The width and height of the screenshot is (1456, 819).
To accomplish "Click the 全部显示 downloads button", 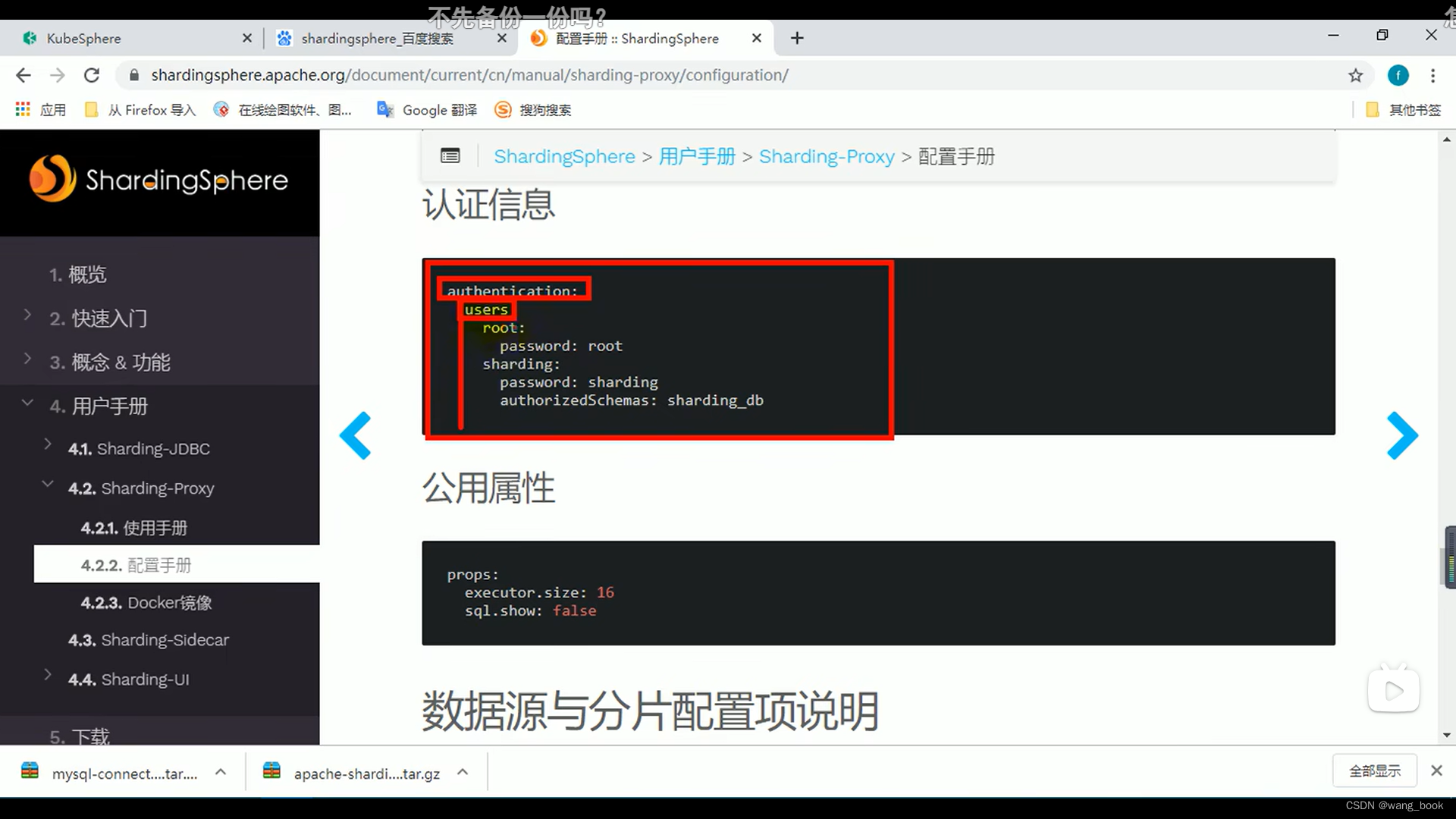I will pos(1375,770).
